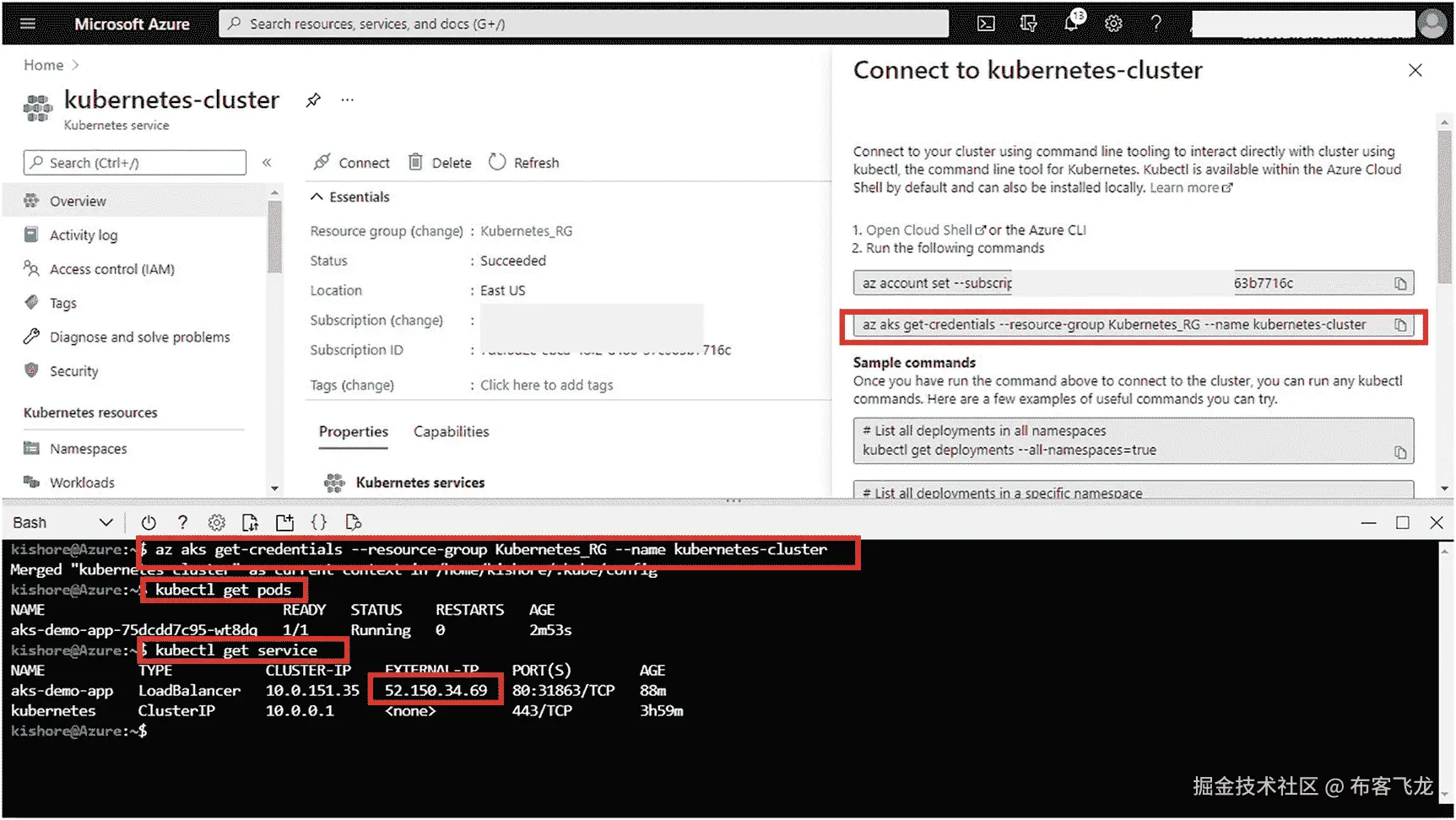The width and height of the screenshot is (1456, 820).
Task: Click the upload/download files icon in shell
Action: tap(251, 522)
